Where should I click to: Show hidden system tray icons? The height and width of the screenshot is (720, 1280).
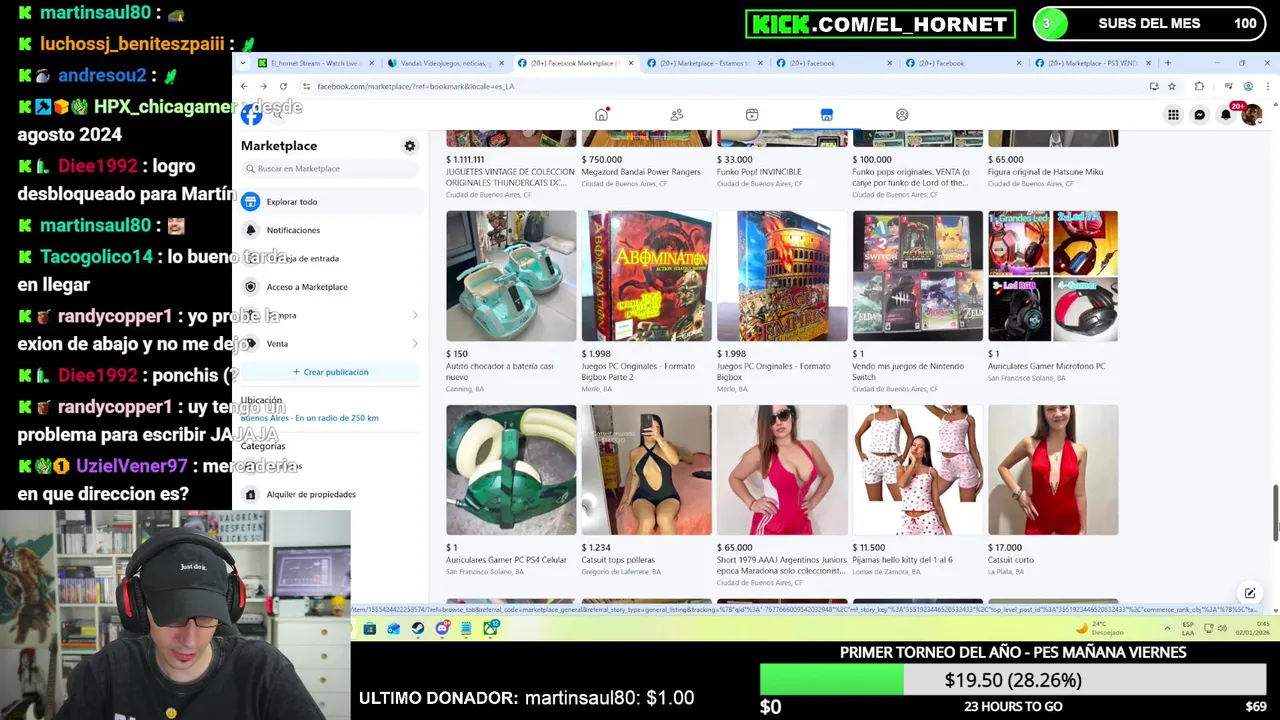1167,628
